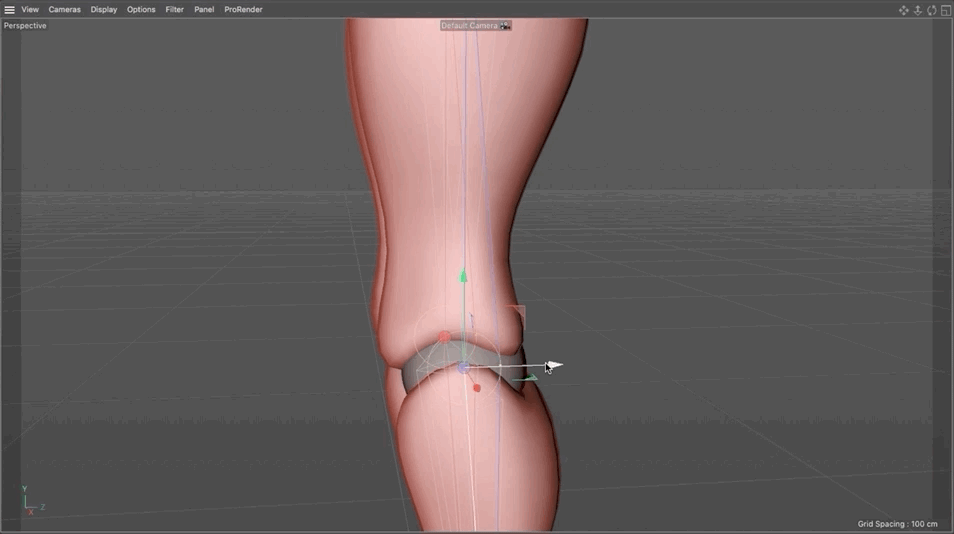Select the camera pan navigation icon
Screen dimensions: 954x534
coord(904,10)
